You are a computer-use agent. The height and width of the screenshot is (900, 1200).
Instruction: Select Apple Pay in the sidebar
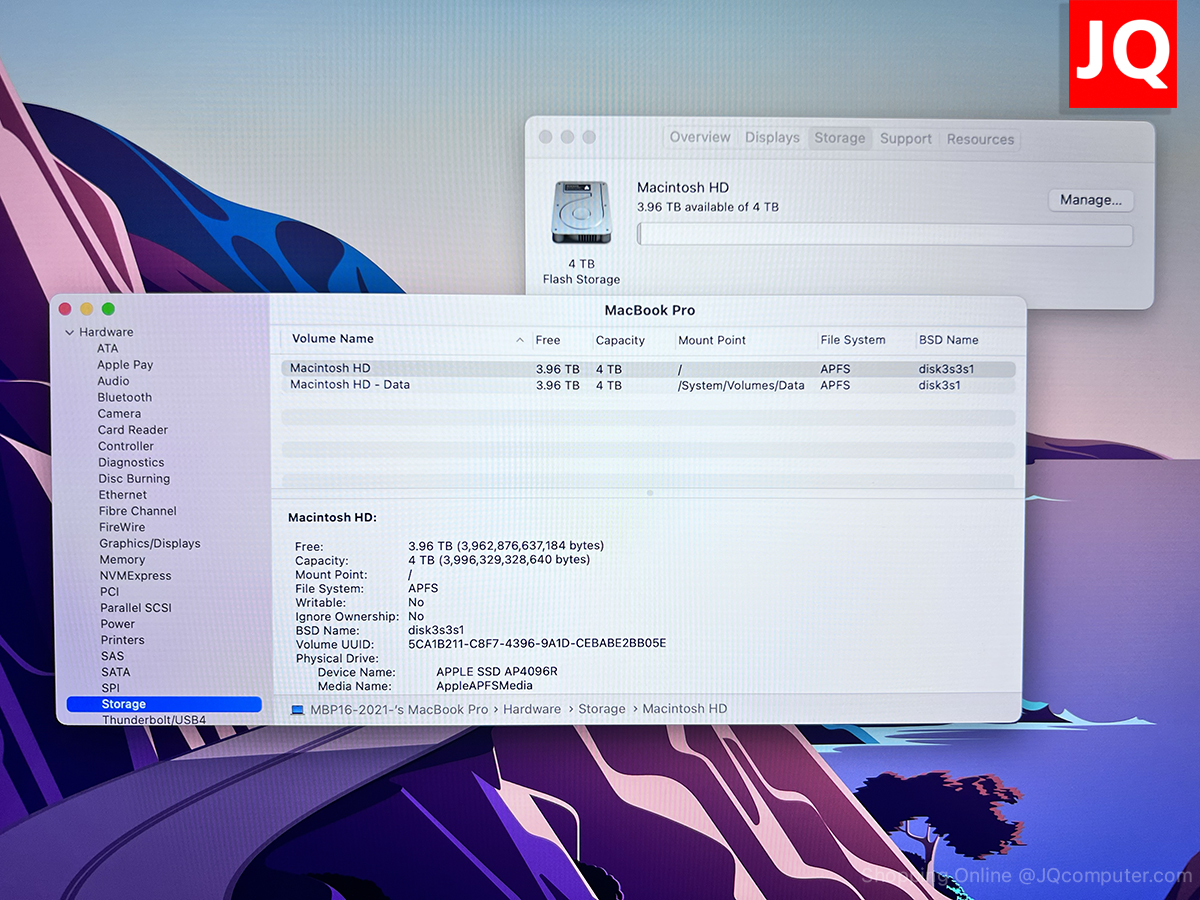pos(125,365)
